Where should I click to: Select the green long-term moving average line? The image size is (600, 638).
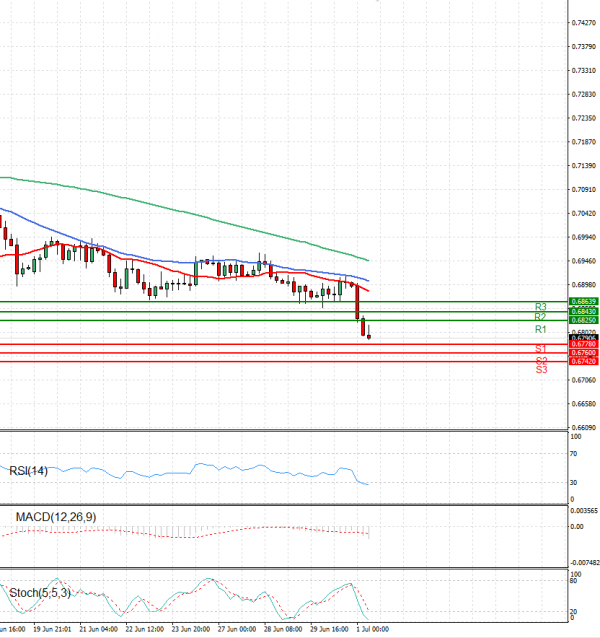183,212
